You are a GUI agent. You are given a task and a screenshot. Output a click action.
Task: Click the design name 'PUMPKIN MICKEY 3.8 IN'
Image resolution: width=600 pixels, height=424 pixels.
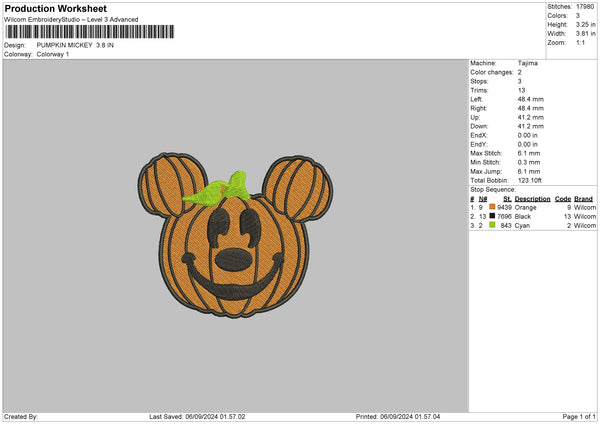pos(75,45)
